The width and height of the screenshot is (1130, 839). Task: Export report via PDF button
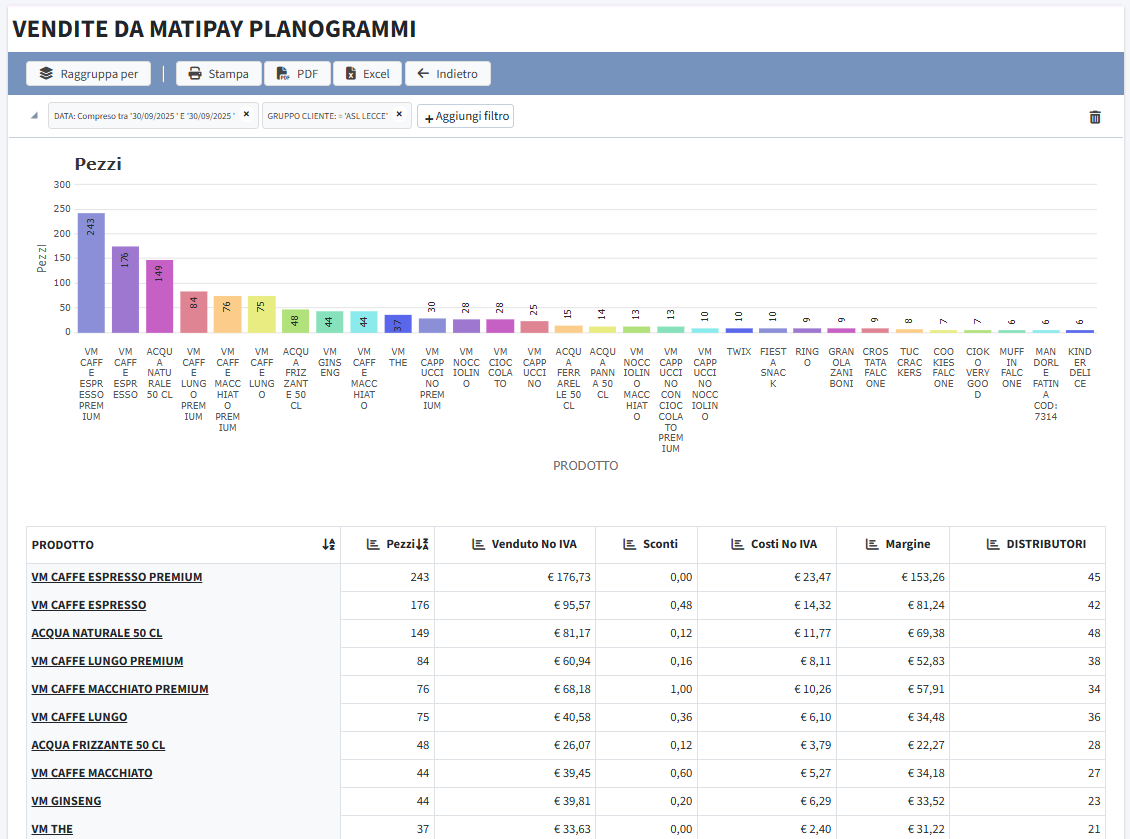click(x=298, y=74)
